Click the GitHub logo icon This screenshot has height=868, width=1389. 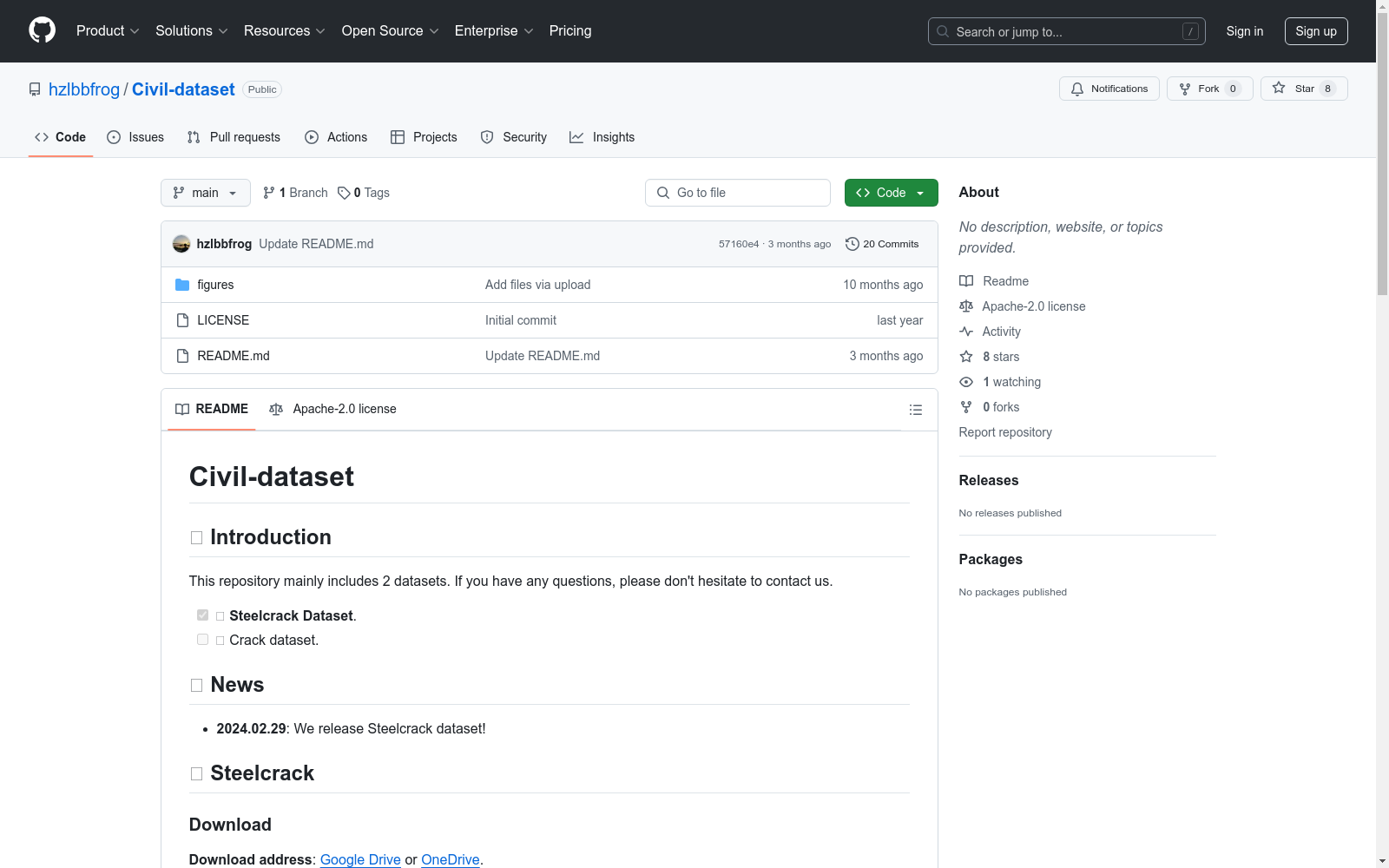pos(42,30)
